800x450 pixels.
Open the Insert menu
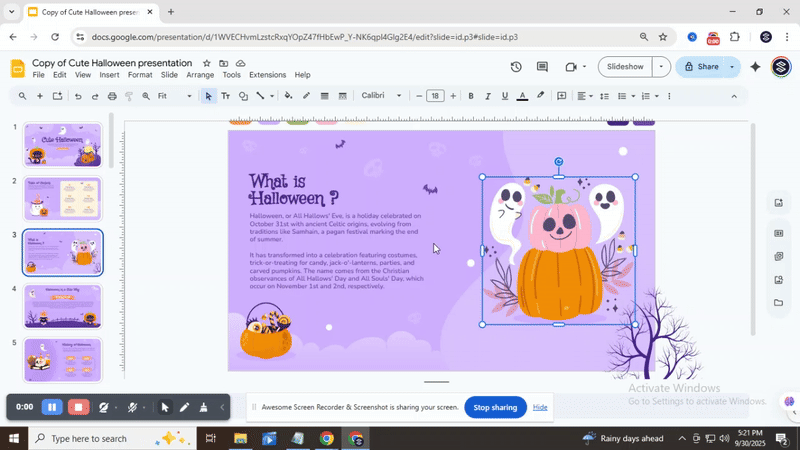(x=109, y=75)
